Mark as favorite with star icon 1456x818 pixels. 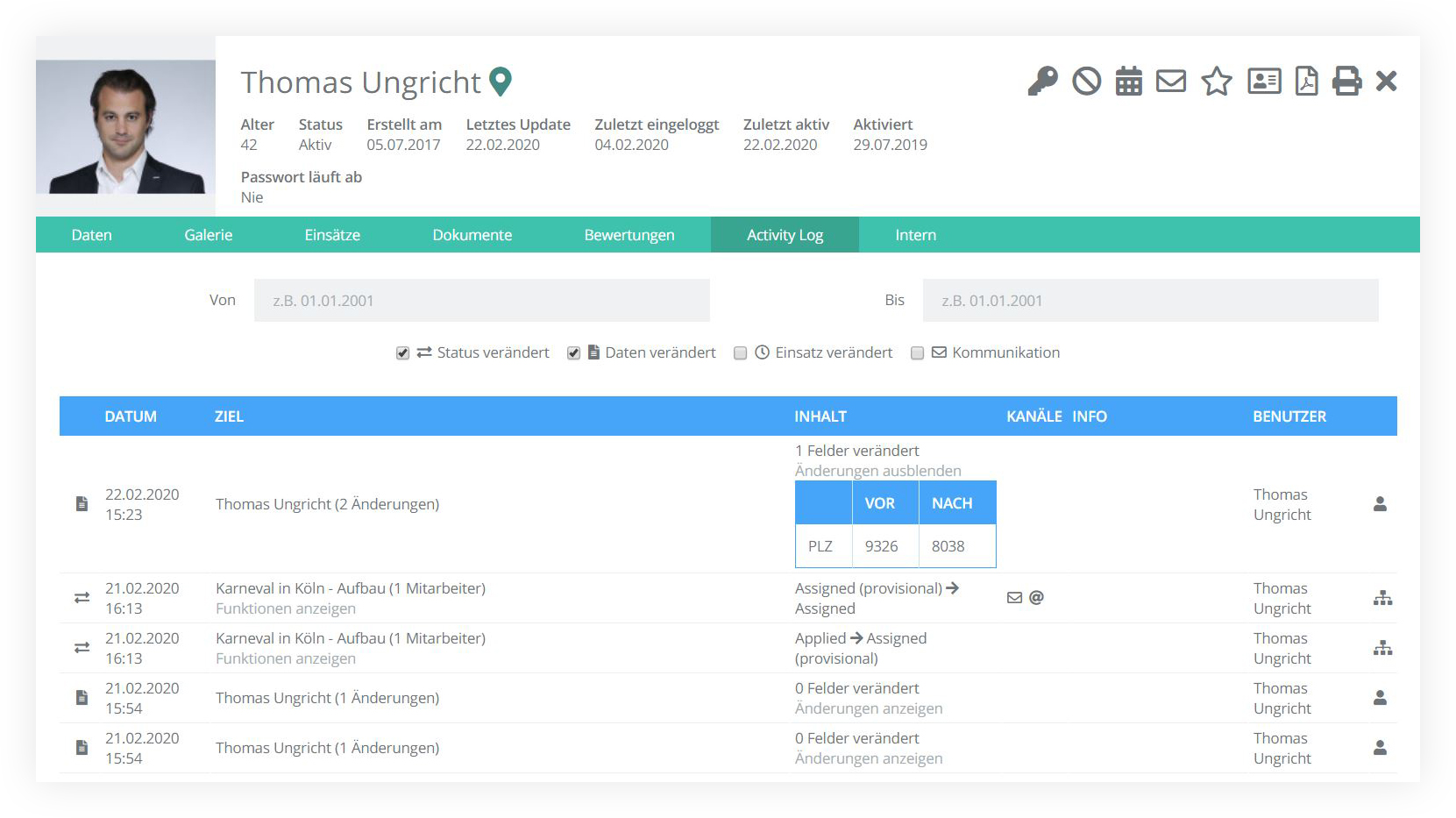coord(1216,82)
